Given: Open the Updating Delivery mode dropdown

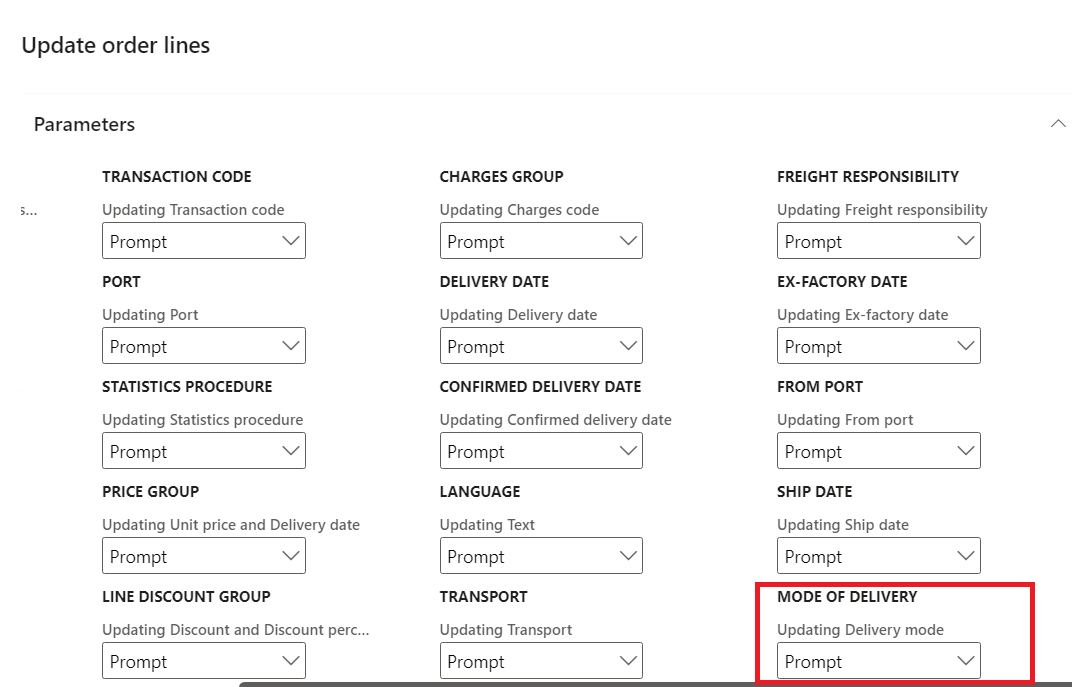Looking at the screenshot, I should click(879, 660).
